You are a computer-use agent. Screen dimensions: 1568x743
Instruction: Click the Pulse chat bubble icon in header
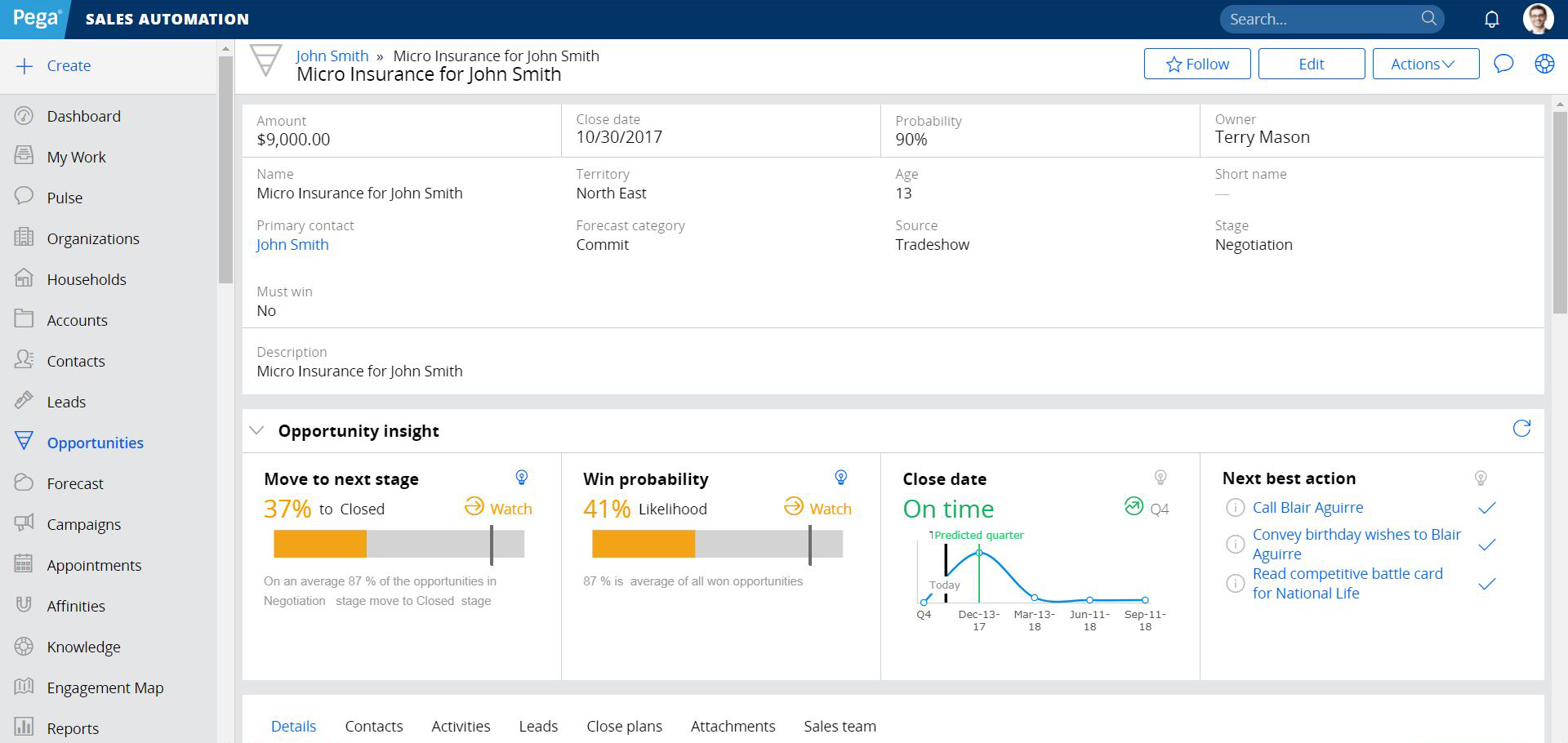click(1503, 64)
